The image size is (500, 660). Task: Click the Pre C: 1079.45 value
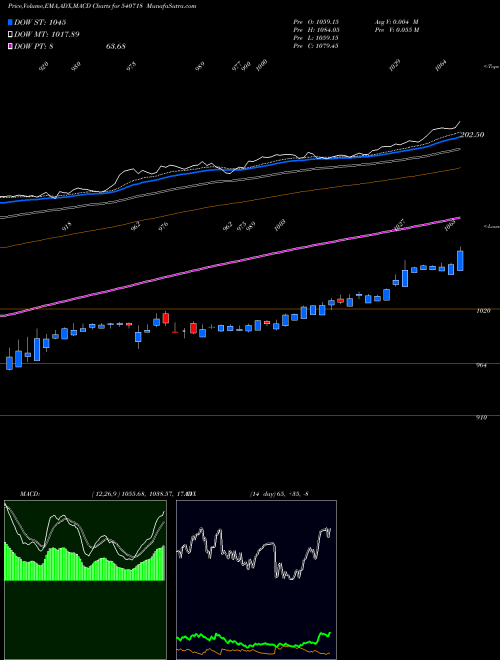[x=316, y=46]
